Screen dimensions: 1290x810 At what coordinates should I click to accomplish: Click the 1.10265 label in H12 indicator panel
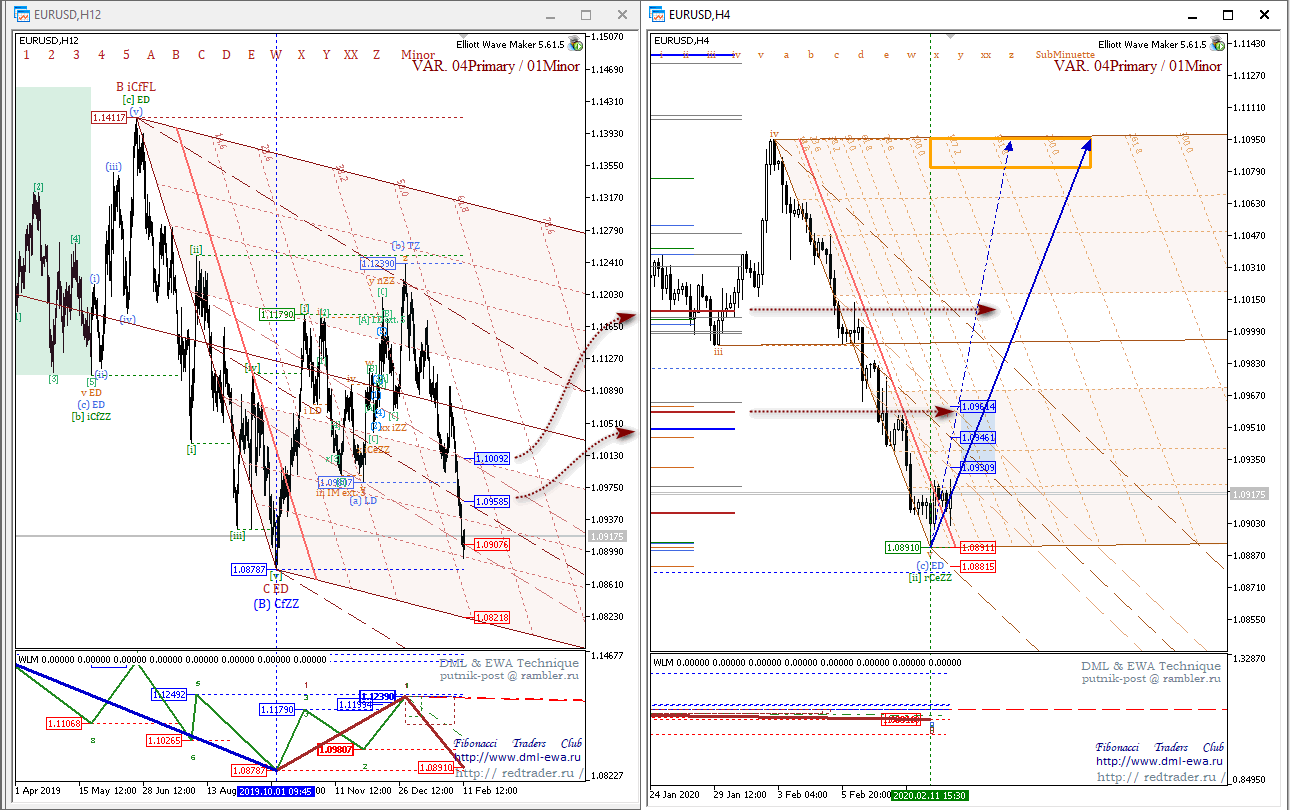coord(163,740)
